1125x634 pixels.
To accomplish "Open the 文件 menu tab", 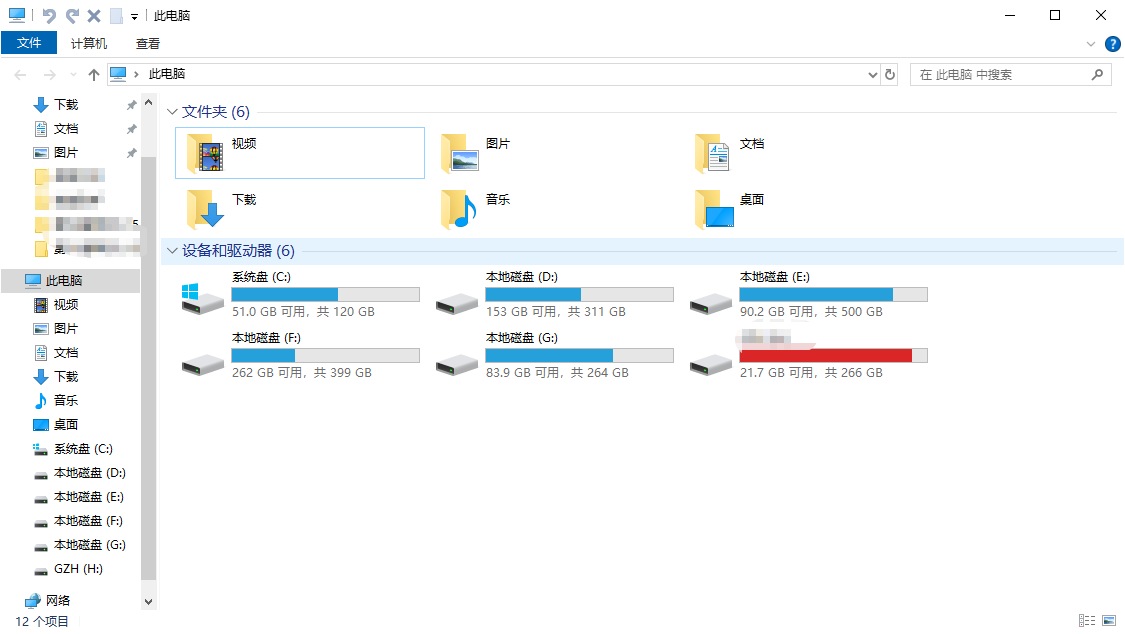I will click(x=29, y=43).
